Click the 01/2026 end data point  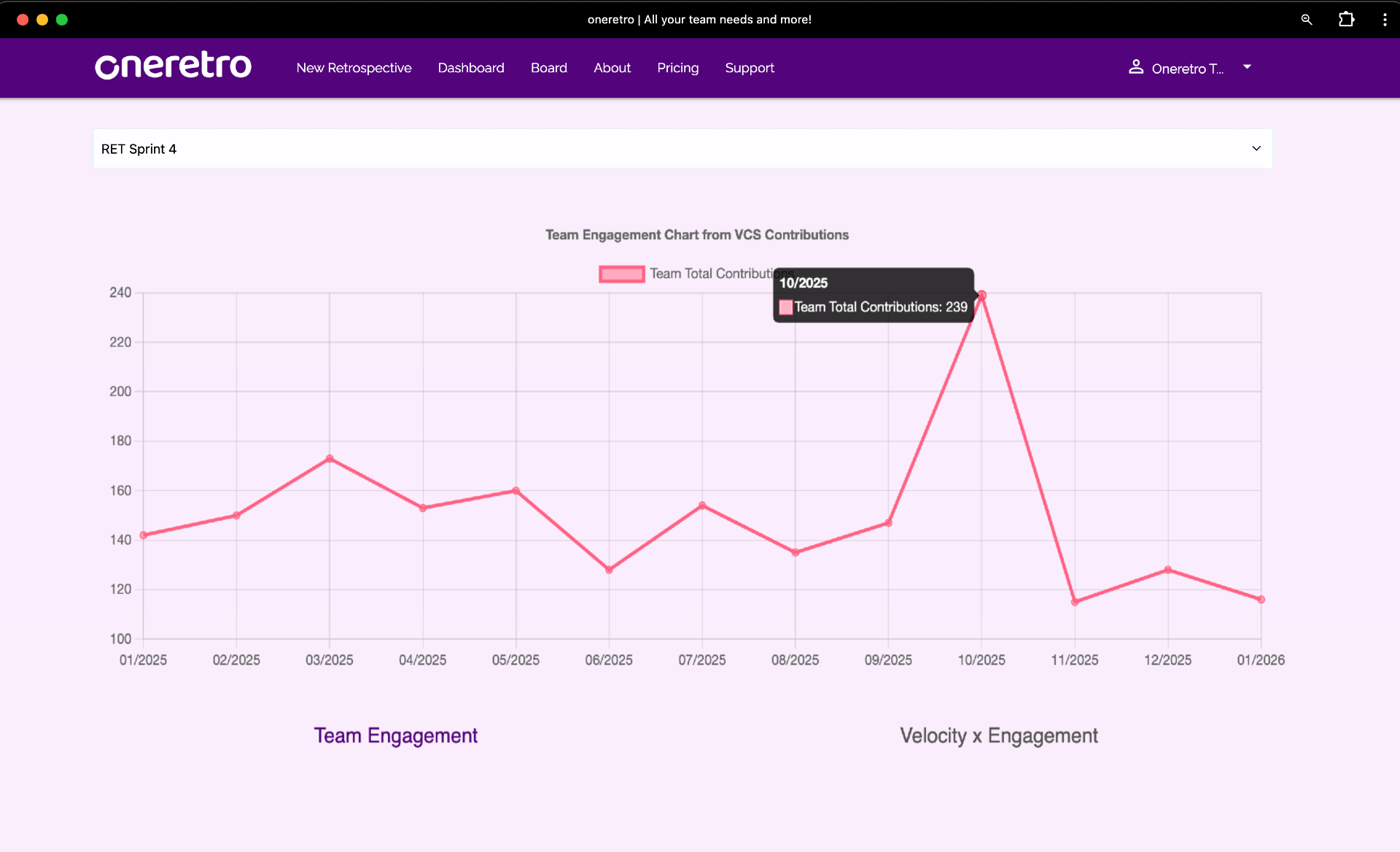pyautogui.click(x=1261, y=599)
